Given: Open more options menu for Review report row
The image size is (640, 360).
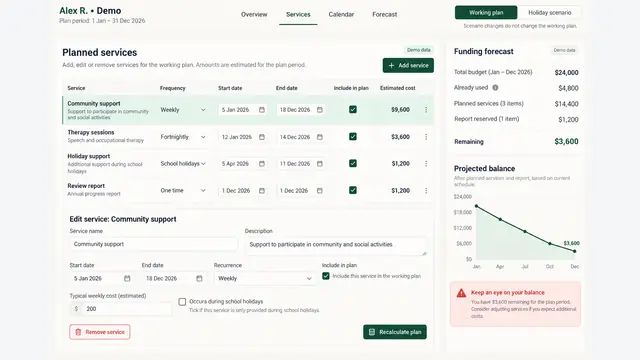Looking at the screenshot, I should click(426, 191).
